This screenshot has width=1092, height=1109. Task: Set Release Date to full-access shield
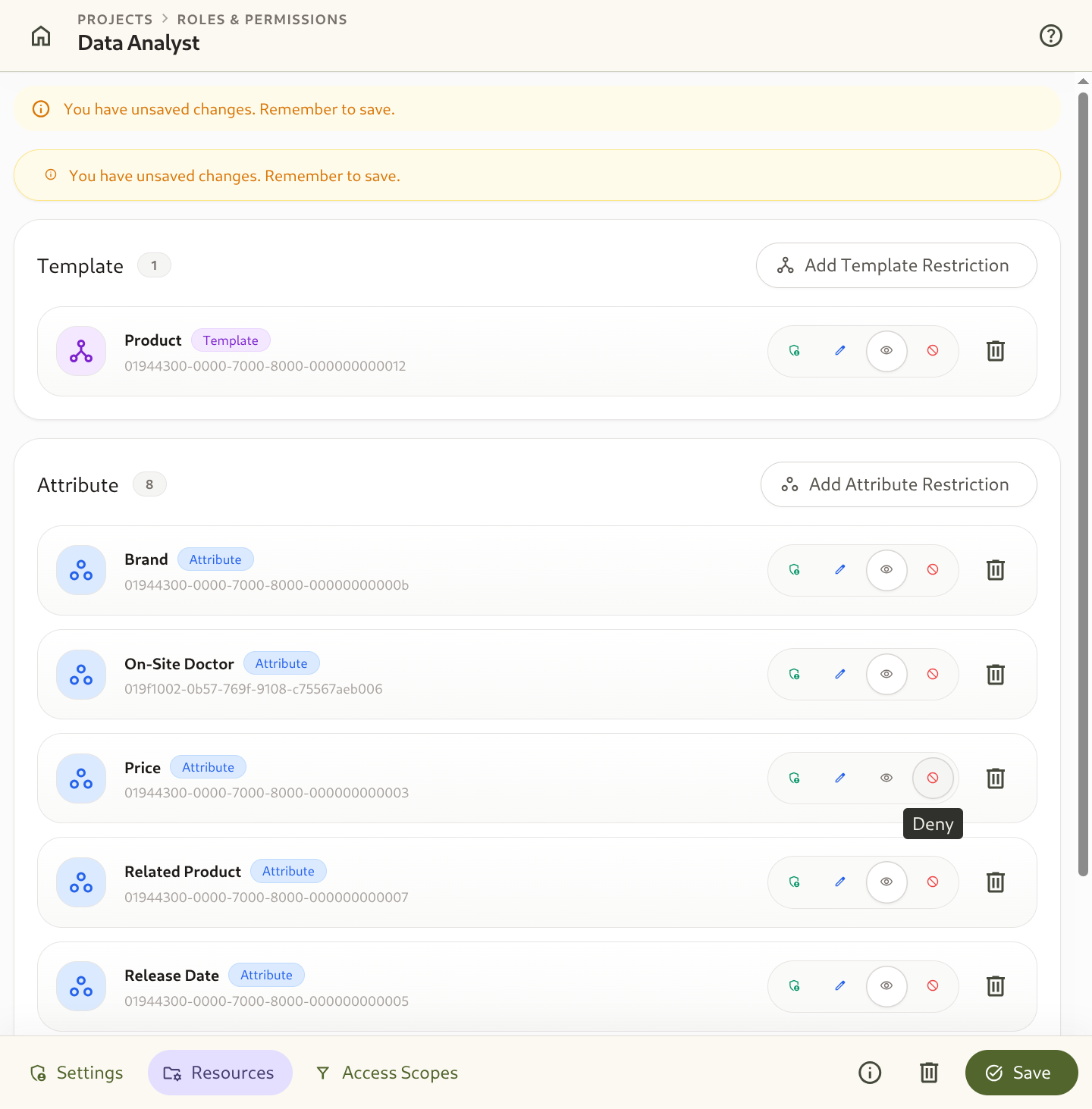[x=794, y=985]
